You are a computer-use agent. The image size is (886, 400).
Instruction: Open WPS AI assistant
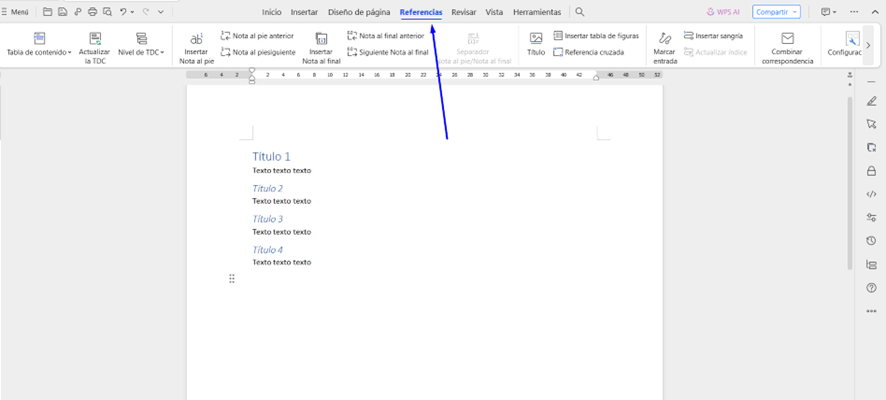[723, 12]
